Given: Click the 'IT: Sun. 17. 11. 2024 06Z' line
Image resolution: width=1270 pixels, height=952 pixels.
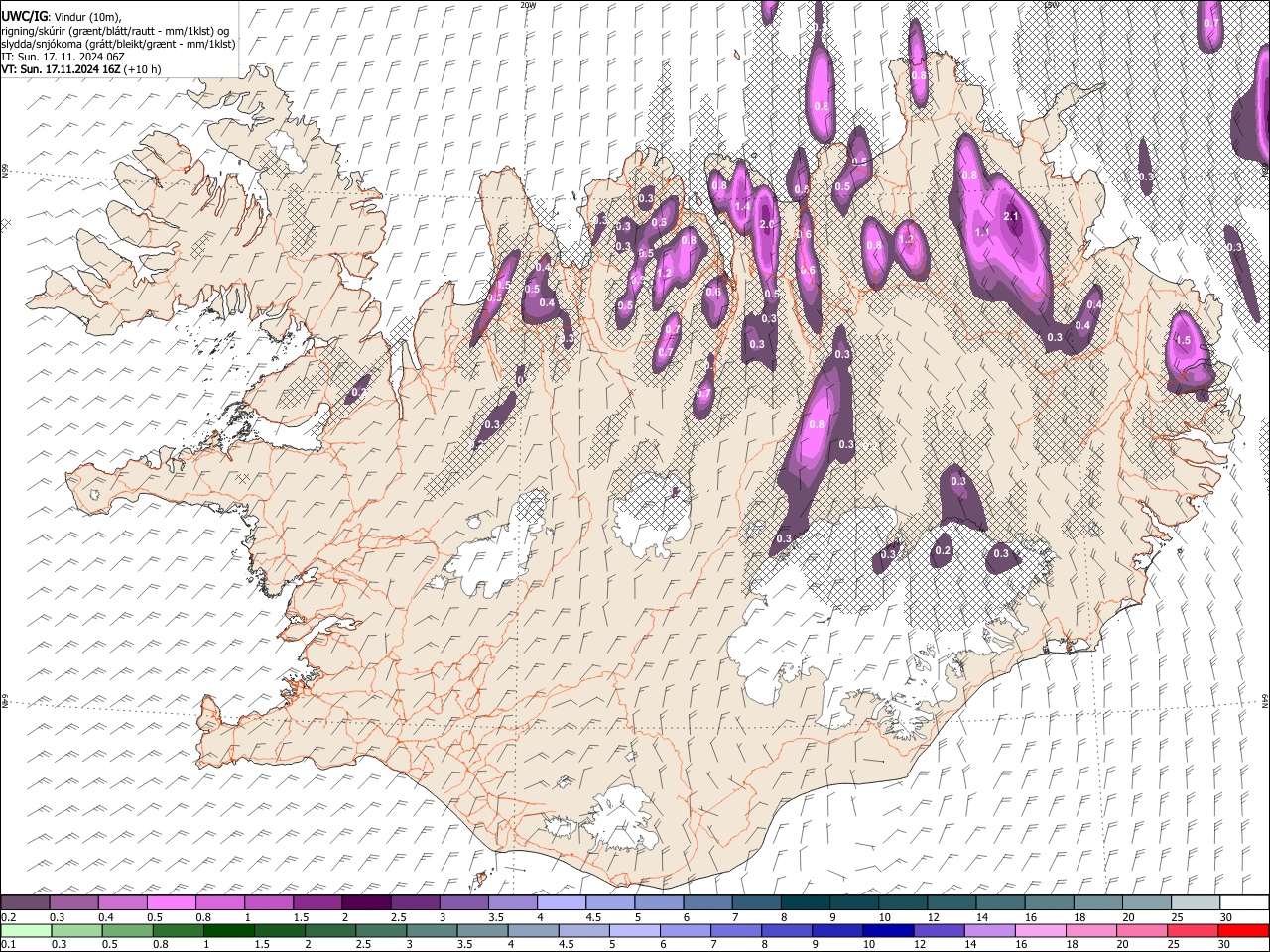Looking at the screenshot, I should 63,57.
